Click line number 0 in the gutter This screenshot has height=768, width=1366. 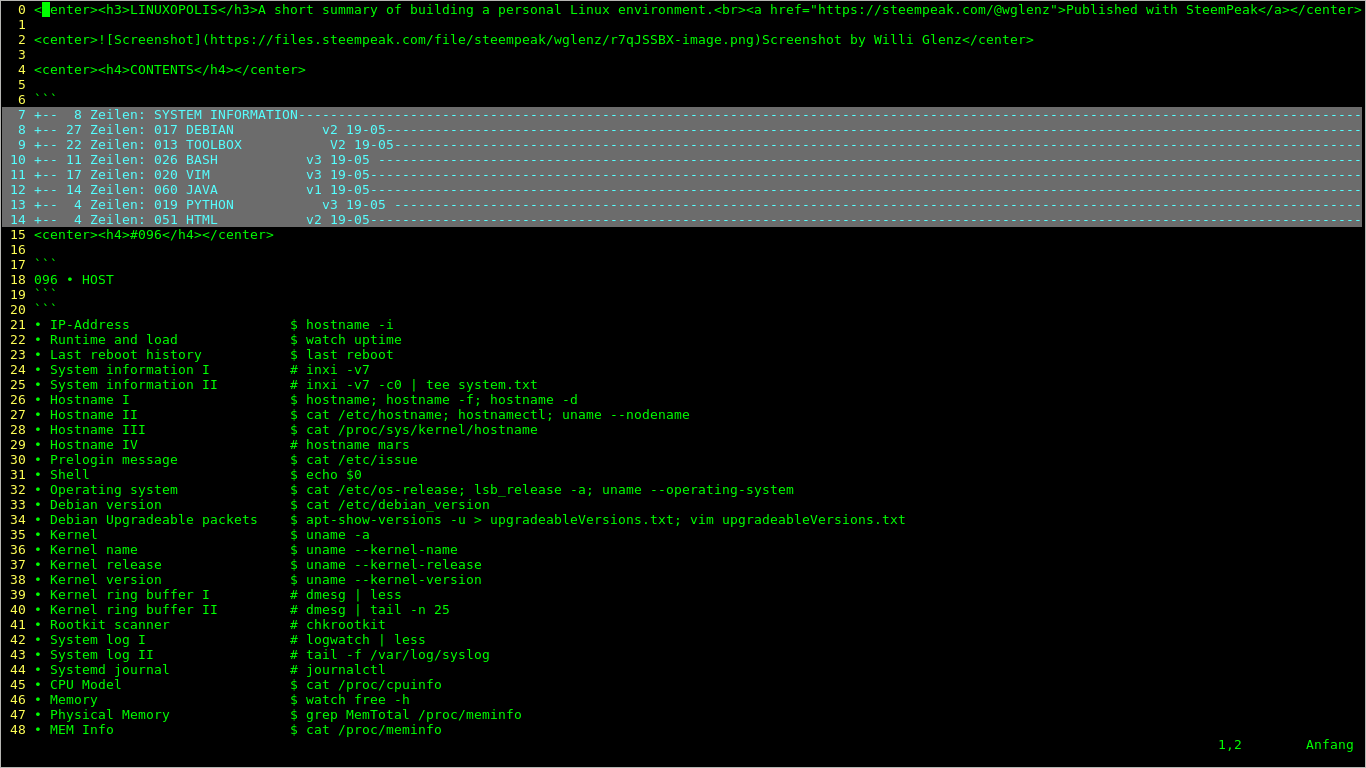(22, 10)
